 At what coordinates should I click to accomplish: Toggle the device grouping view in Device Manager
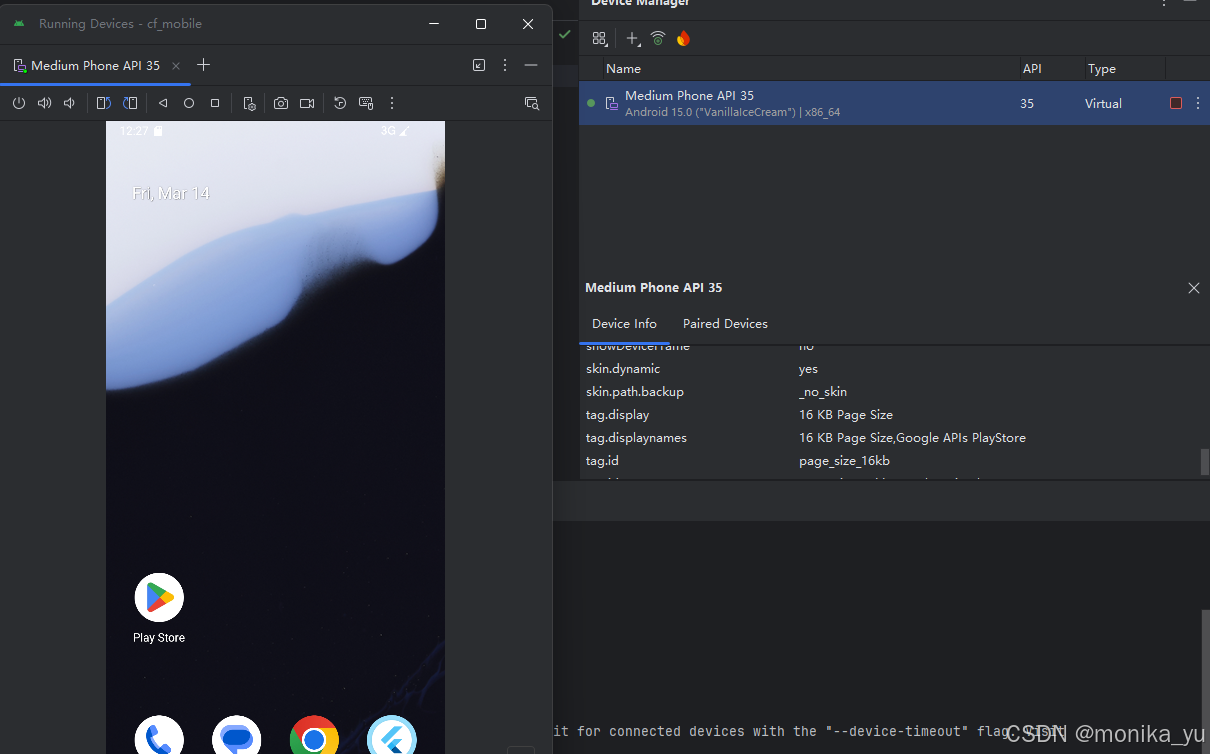point(599,38)
